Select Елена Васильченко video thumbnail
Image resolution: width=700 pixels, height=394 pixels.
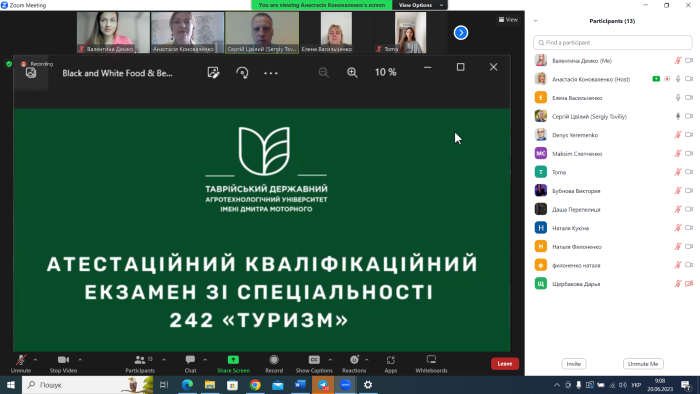tap(336, 33)
